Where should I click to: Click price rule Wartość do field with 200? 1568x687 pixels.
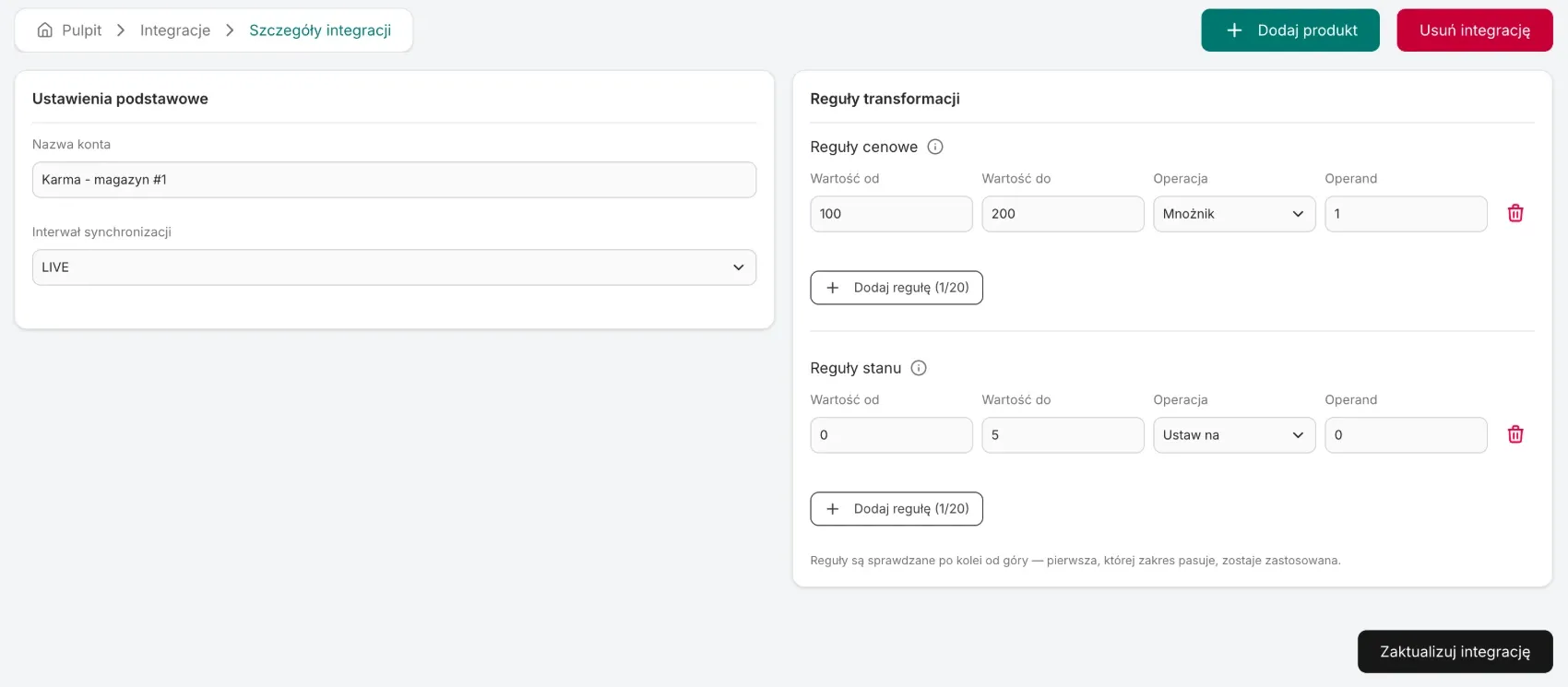pyautogui.click(x=1063, y=214)
